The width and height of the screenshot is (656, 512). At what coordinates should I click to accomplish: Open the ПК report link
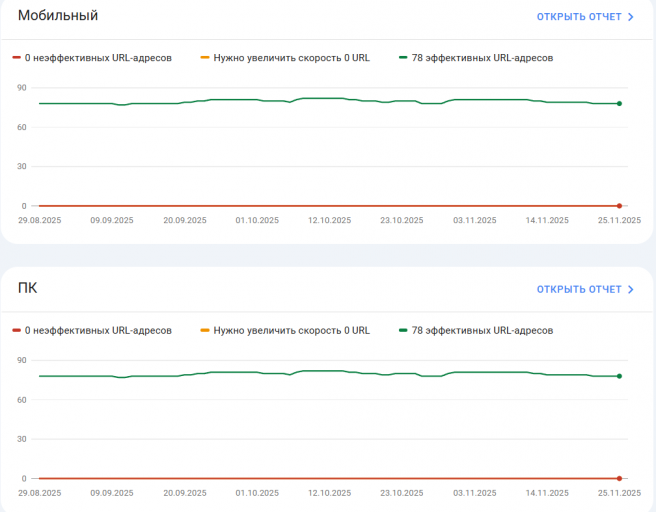pyautogui.click(x=578, y=290)
